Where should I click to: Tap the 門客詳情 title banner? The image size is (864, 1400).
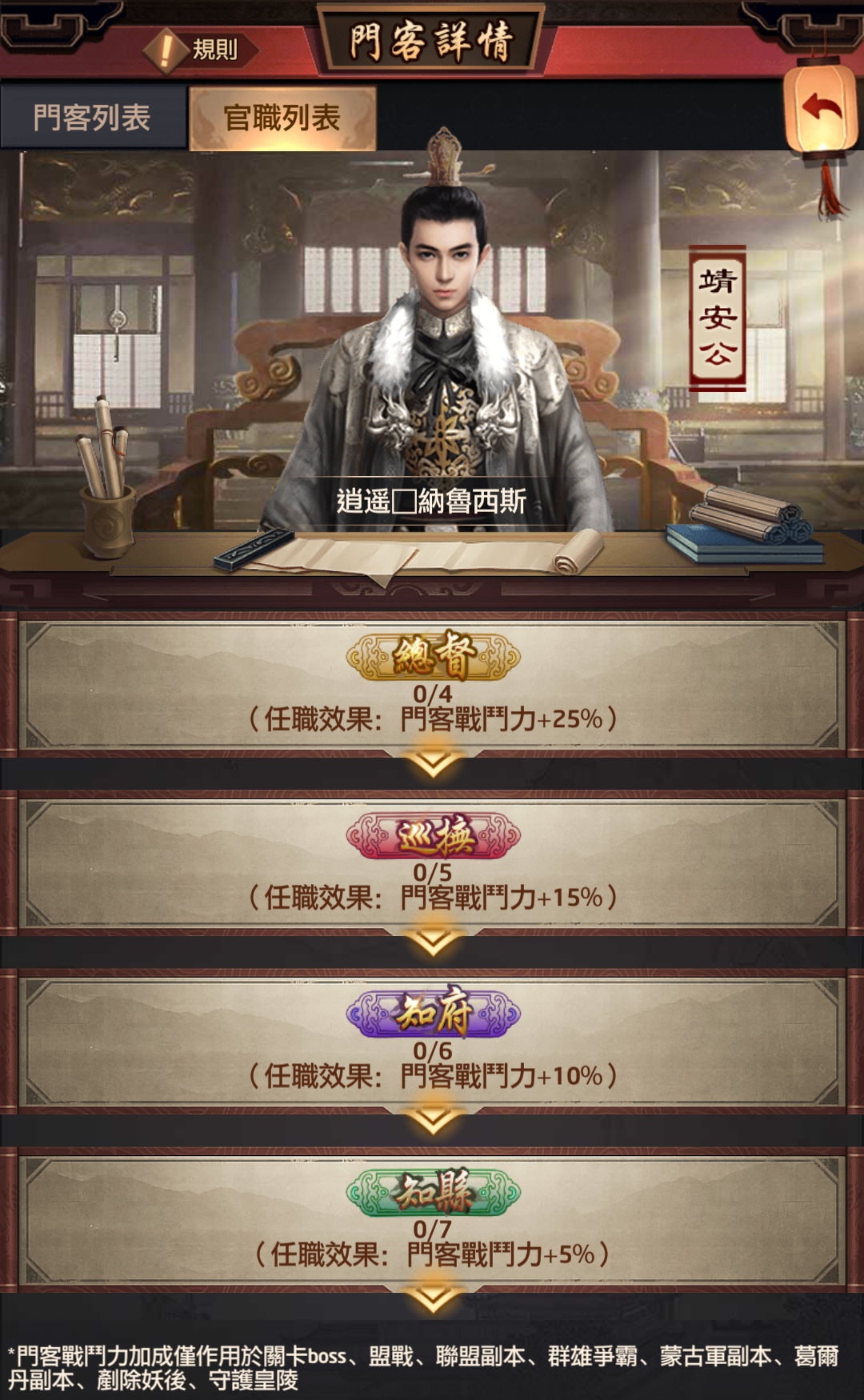[x=430, y=40]
